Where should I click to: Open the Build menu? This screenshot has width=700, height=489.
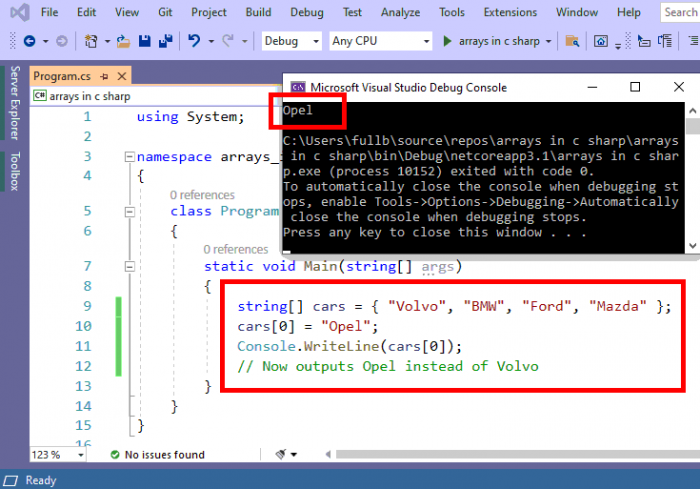click(x=258, y=12)
